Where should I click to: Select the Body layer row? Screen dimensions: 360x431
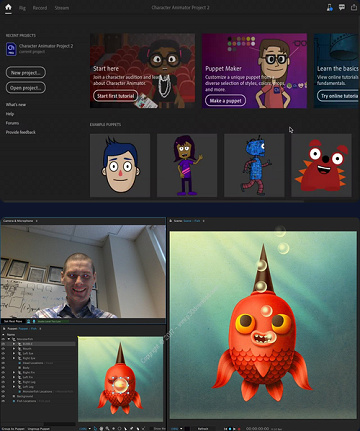[x=38, y=368]
